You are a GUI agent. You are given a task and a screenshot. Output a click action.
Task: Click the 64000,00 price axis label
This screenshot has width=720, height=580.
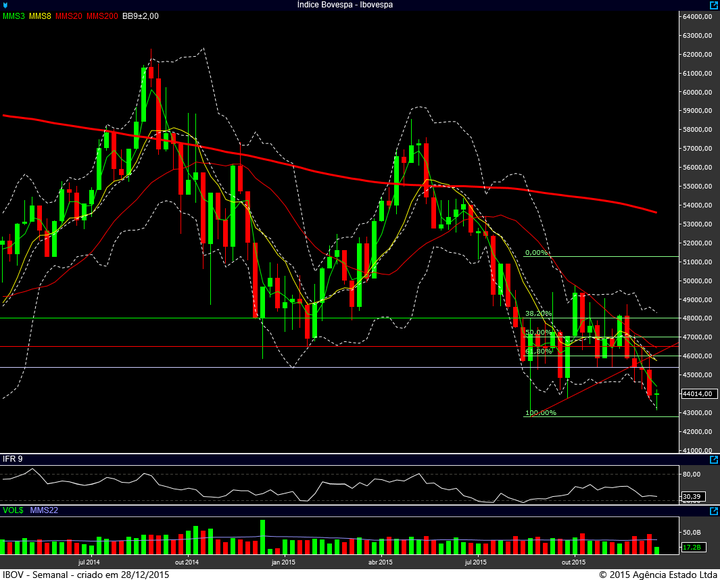click(698, 17)
